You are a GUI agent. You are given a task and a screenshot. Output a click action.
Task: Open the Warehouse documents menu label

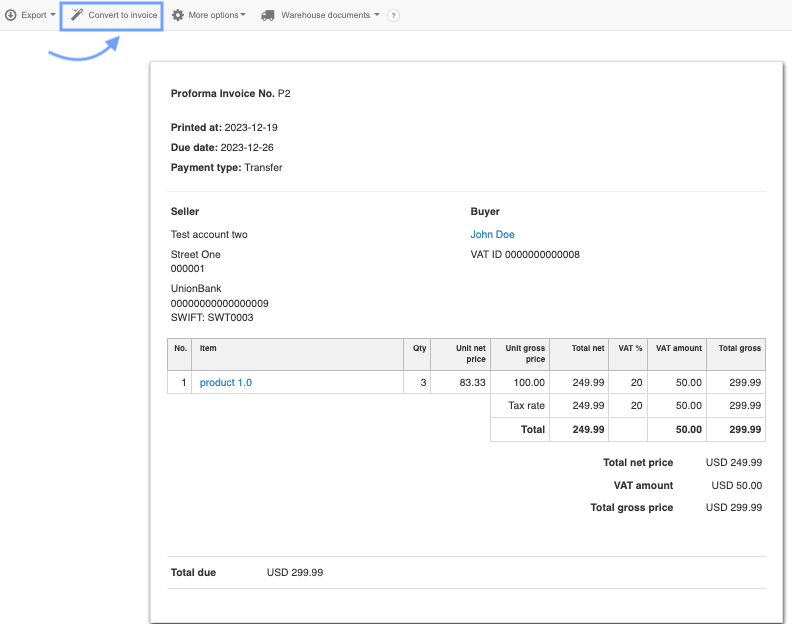tap(326, 15)
